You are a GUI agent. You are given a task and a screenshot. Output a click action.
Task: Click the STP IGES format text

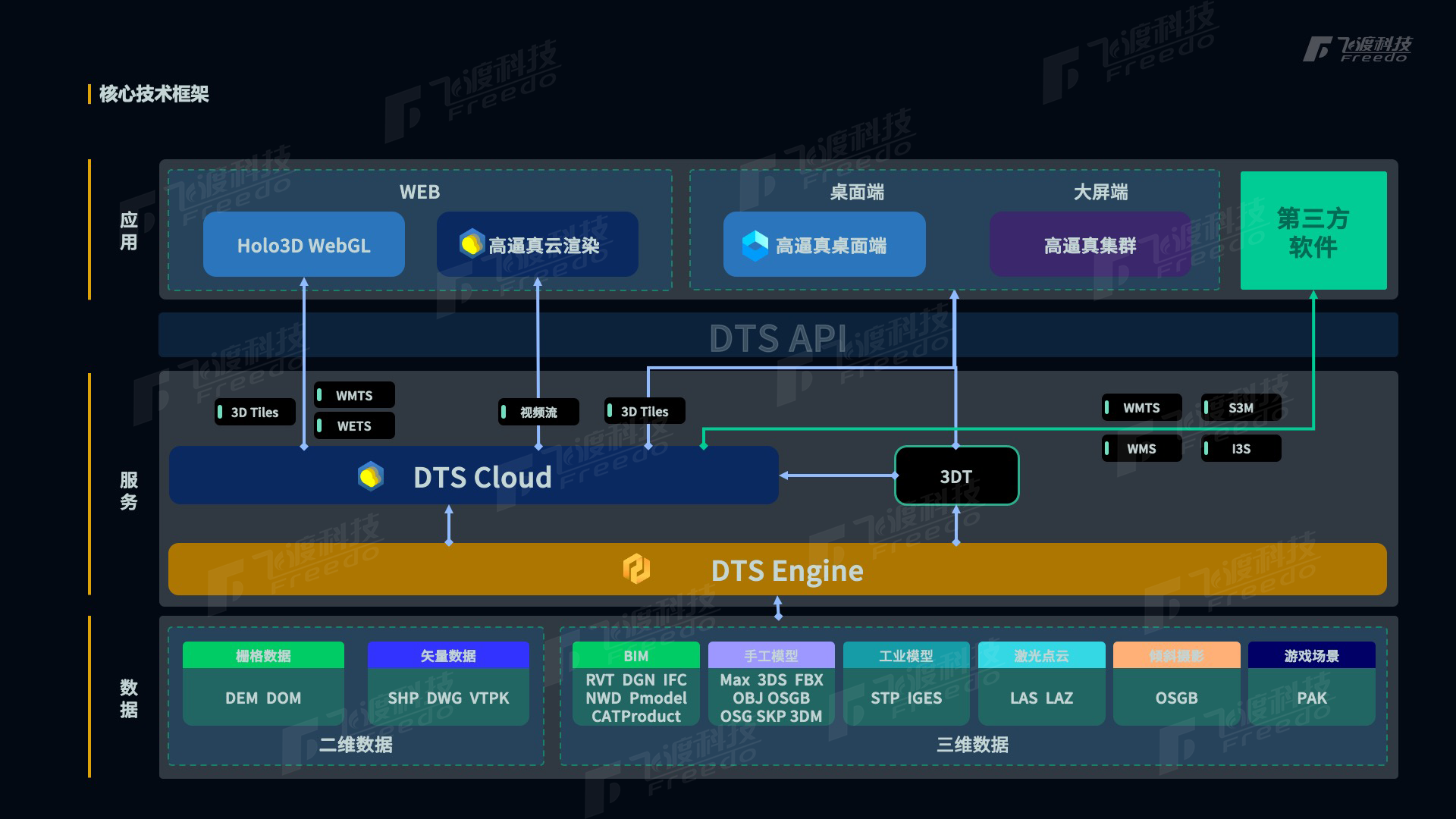pos(906,698)
